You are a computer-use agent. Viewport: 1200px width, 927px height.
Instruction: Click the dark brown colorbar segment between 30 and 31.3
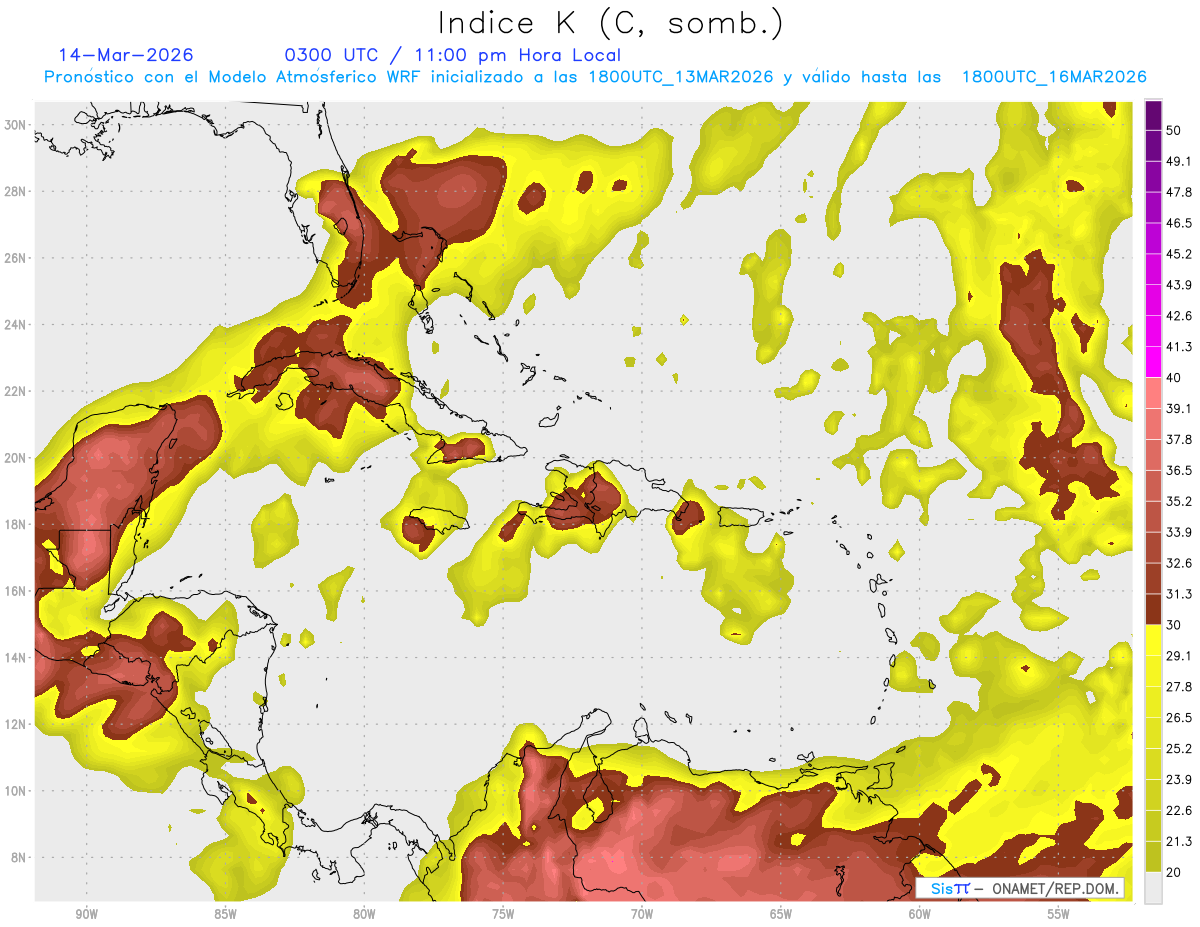pyautogui.click(x=1153, y=609)
